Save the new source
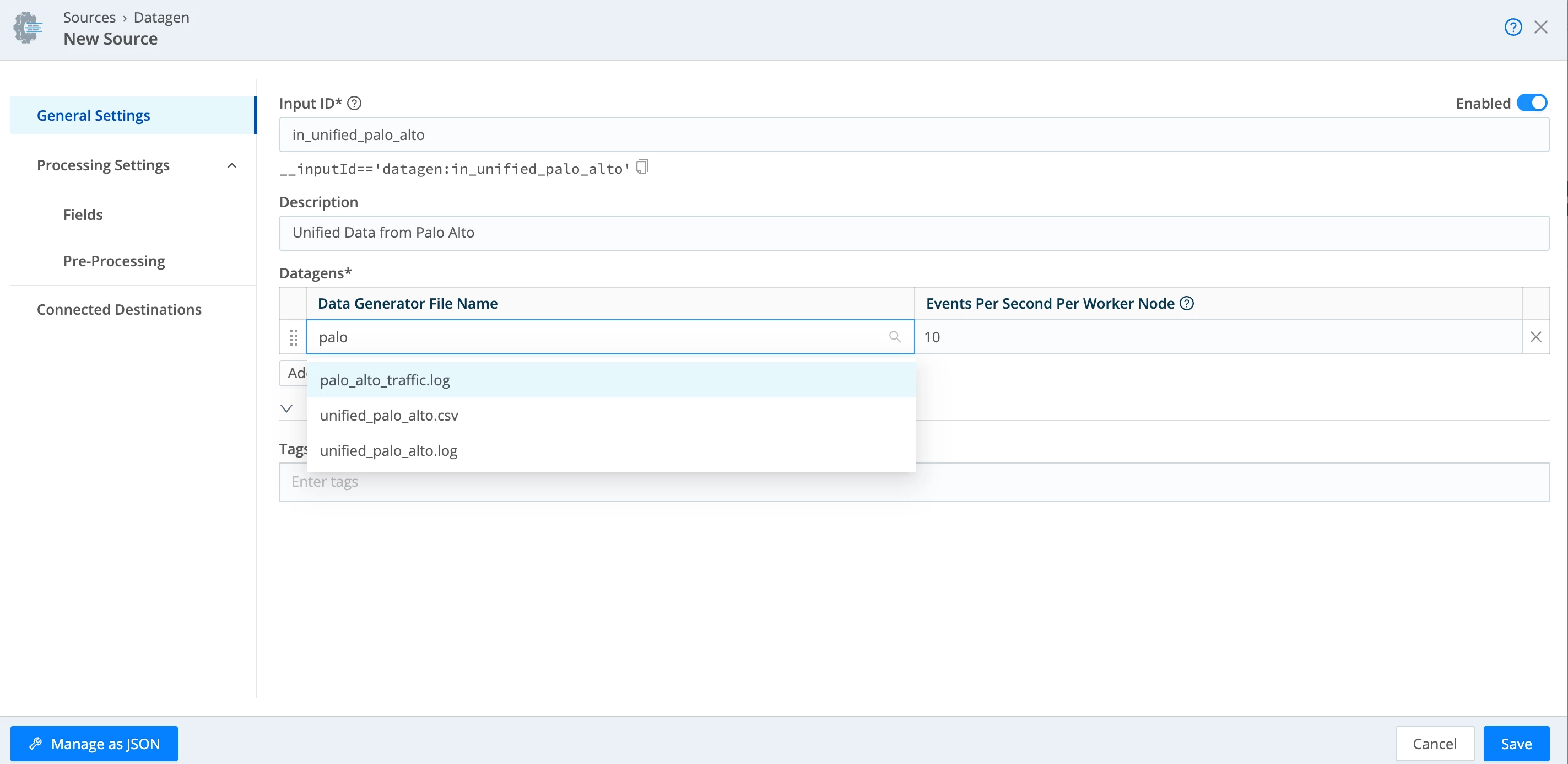The width and height of the screenshot is (1568, 764). click(x=1516, y=743)
